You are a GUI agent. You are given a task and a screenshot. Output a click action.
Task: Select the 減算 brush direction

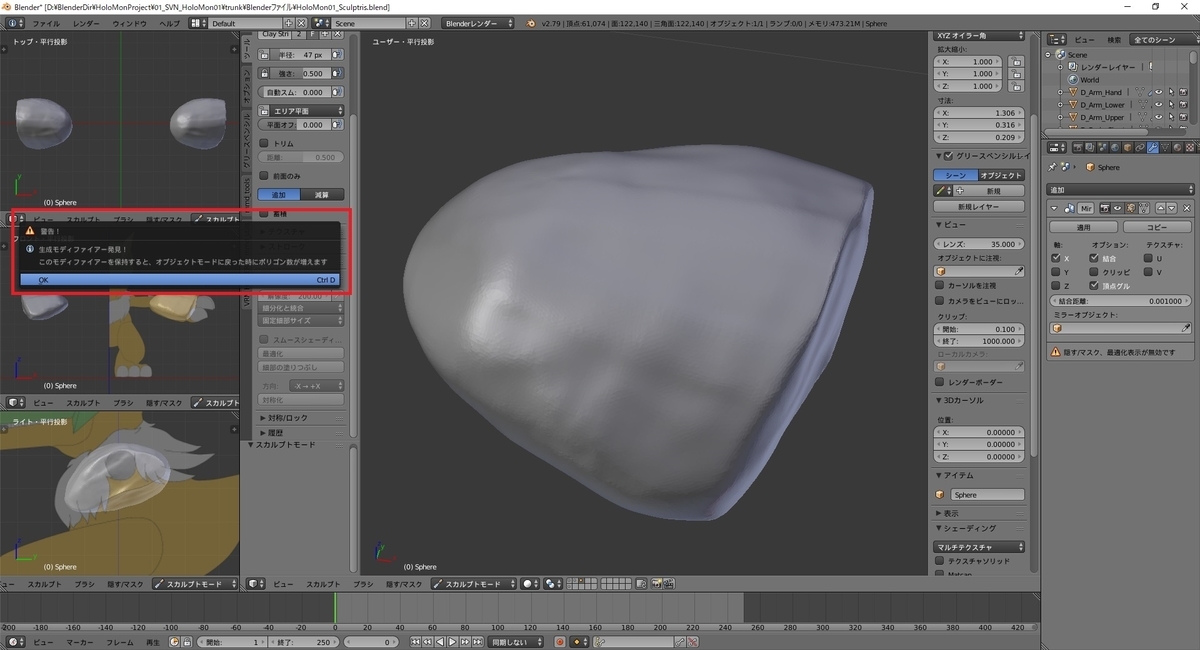pos(322,194)
